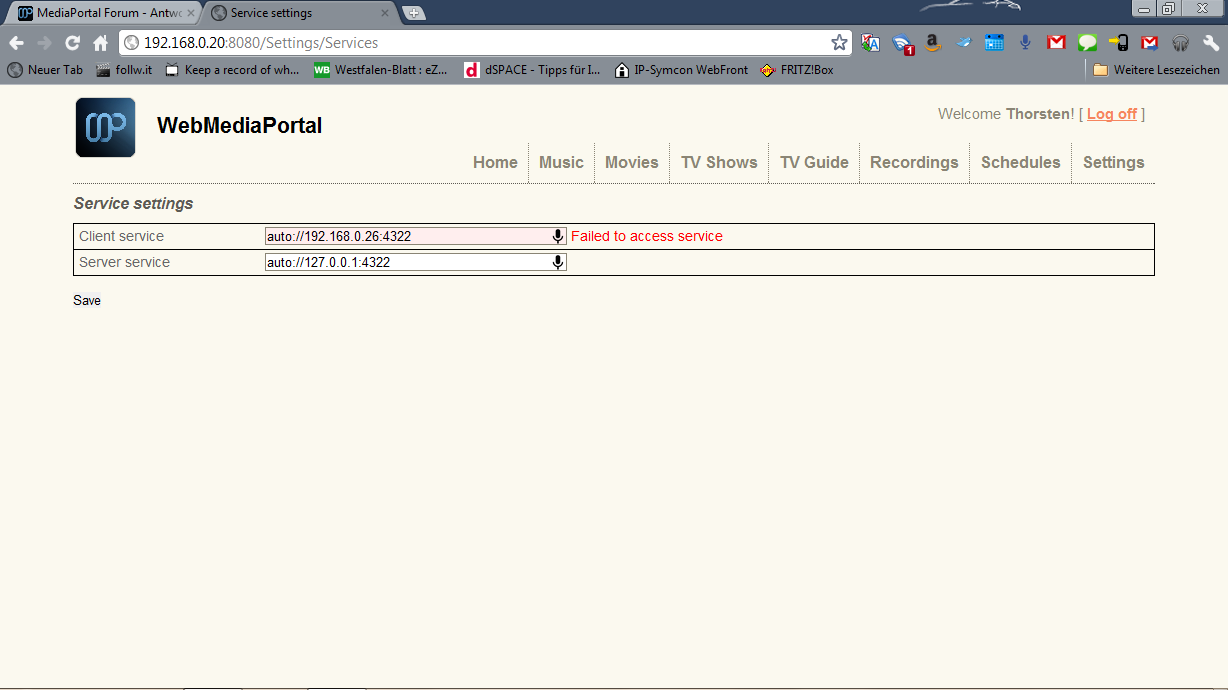Click into the Client service address field

coord(407,236)
